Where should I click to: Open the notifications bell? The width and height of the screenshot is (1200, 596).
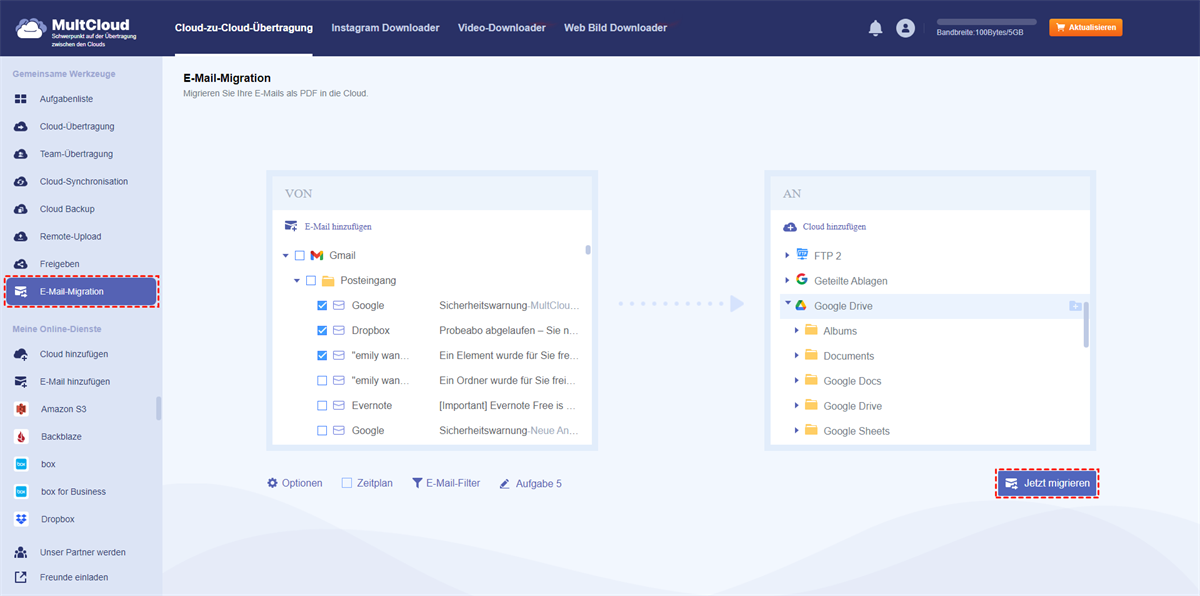(x=875, y=29)
